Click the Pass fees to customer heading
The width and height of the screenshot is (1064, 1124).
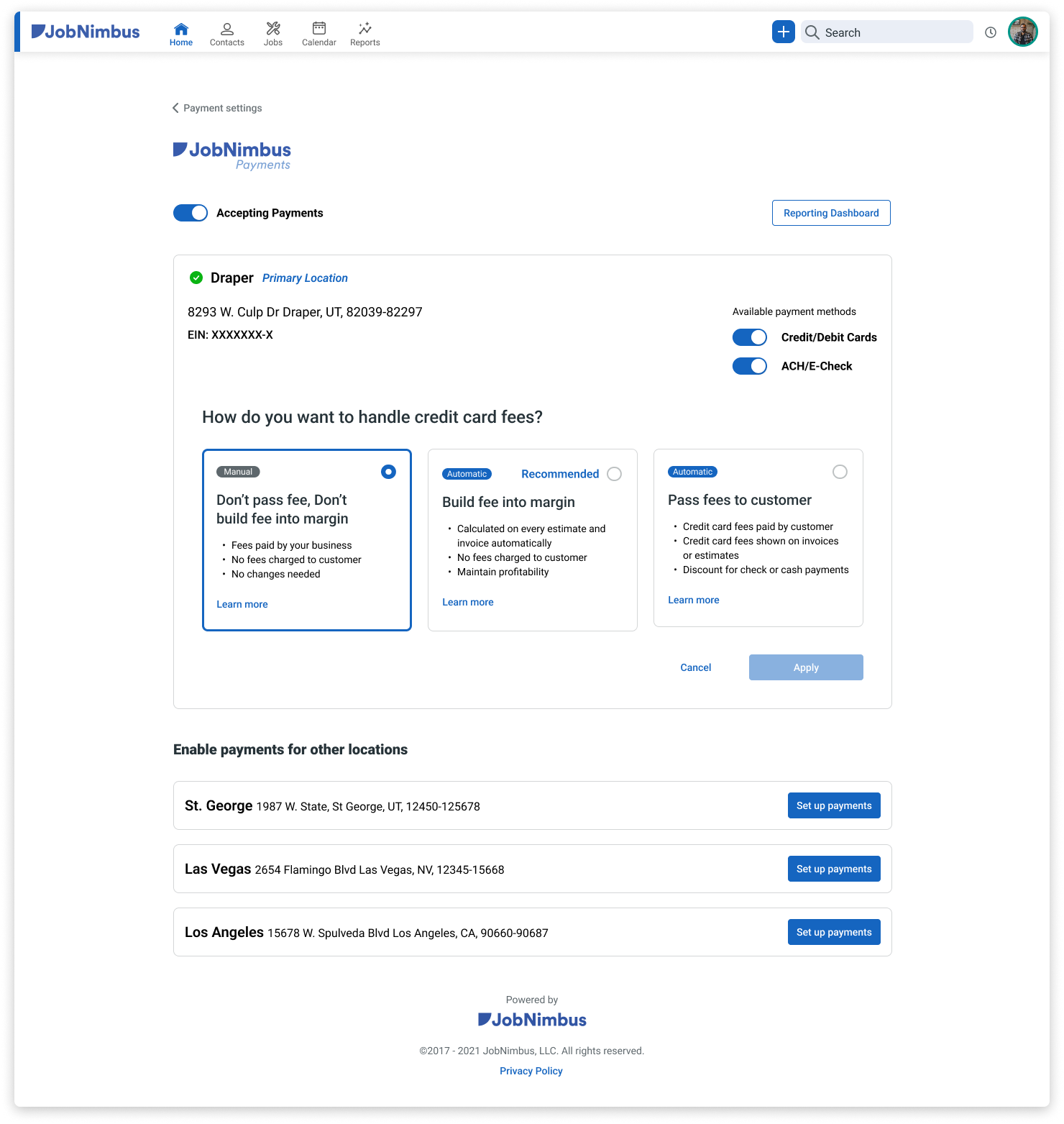[x=740, y=500]
